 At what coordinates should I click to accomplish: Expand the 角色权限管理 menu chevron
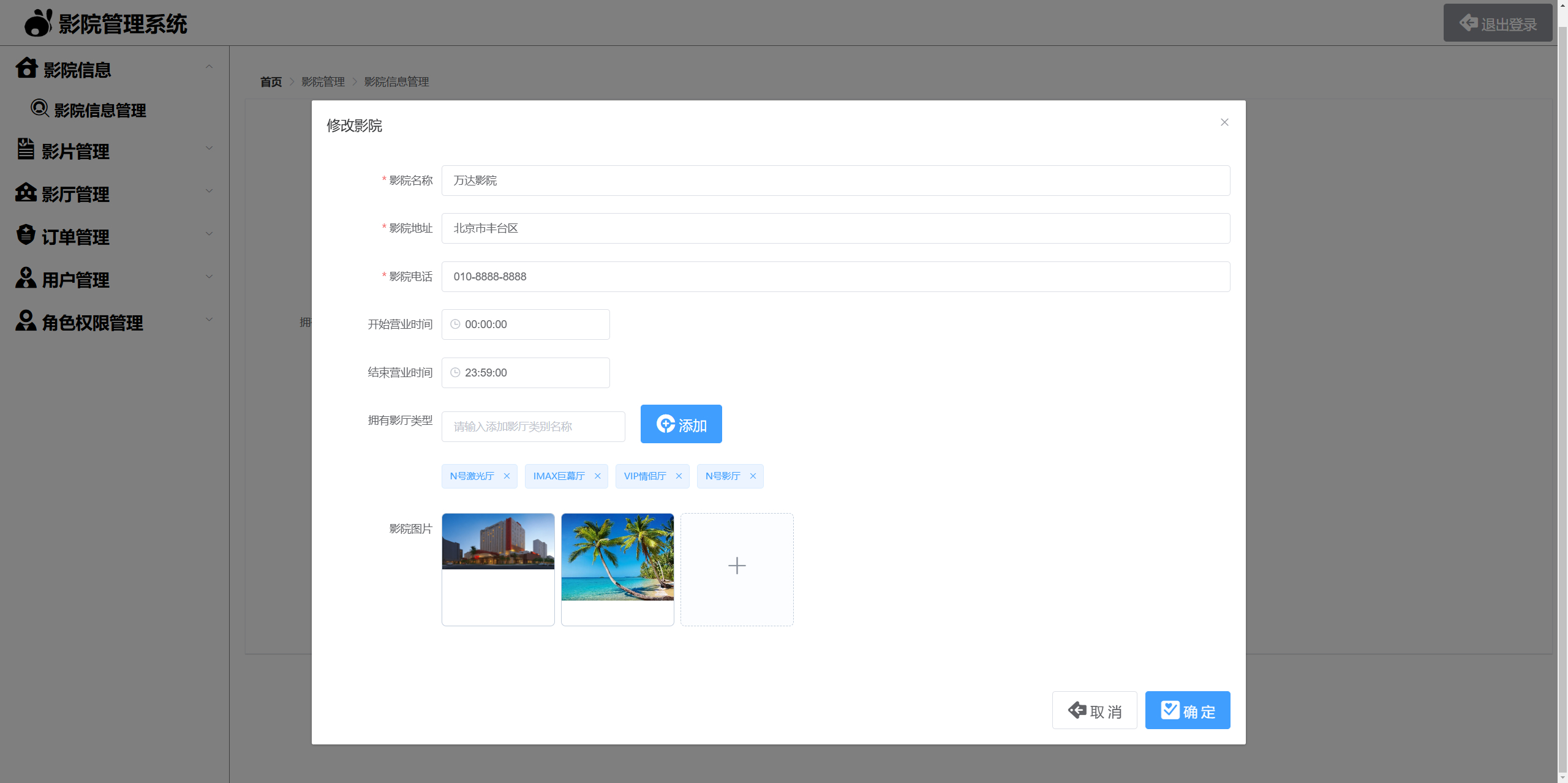click(x=209, y=320)
